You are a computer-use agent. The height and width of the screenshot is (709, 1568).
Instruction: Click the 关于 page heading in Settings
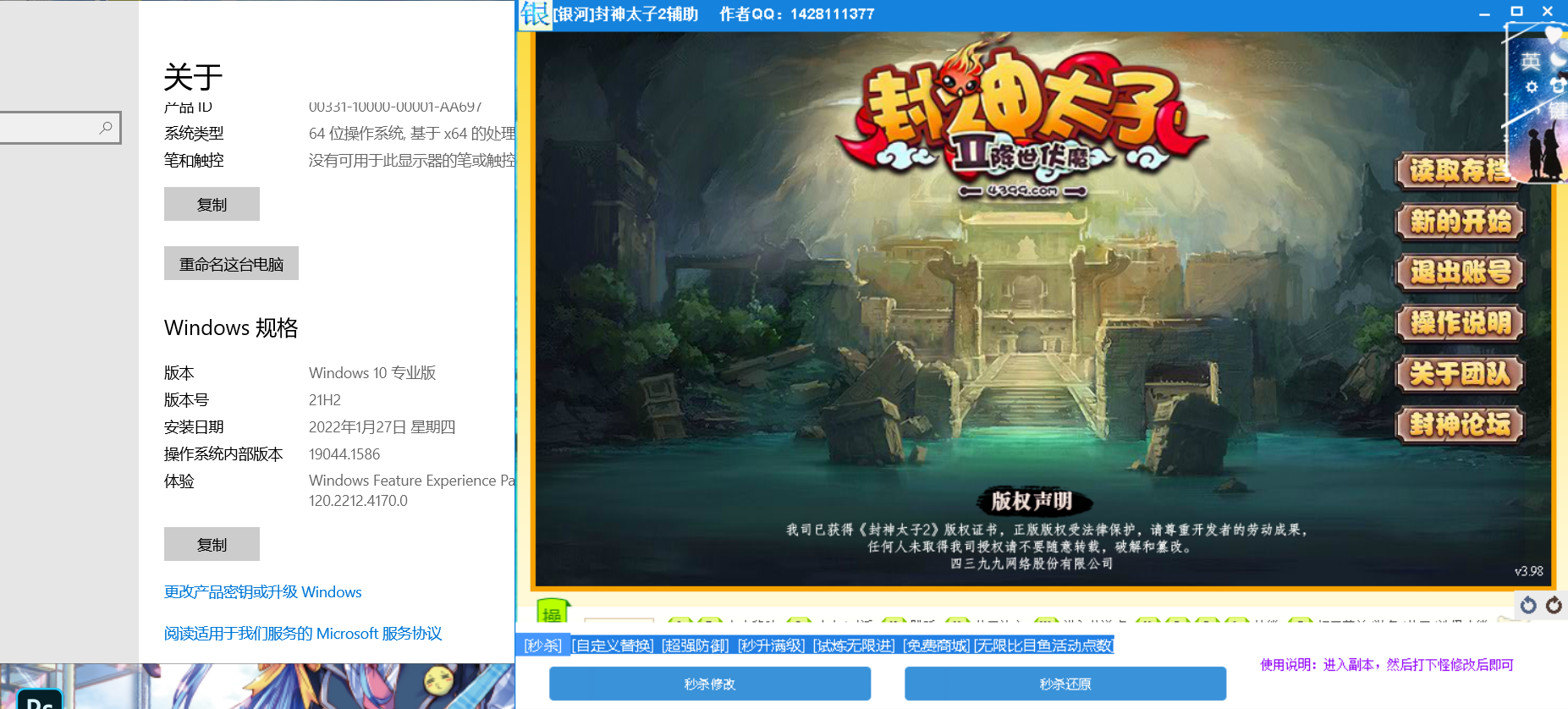pyautogui.click(x=193, y=77)
